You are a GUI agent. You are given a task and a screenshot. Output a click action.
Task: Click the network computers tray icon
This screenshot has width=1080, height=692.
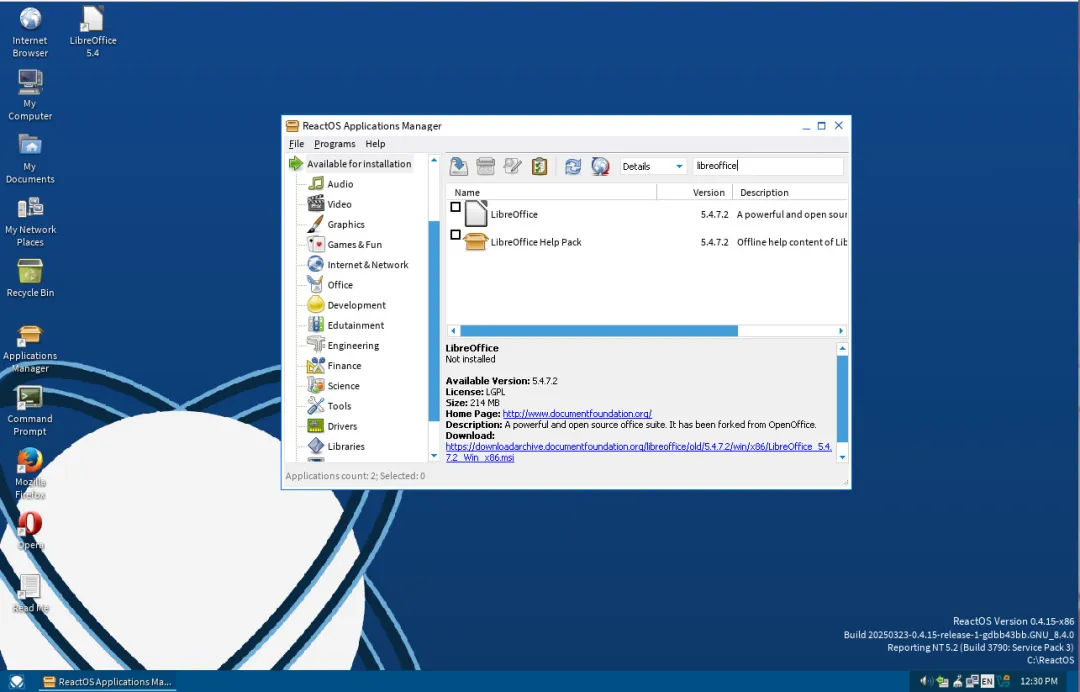(x=973, y=682)
